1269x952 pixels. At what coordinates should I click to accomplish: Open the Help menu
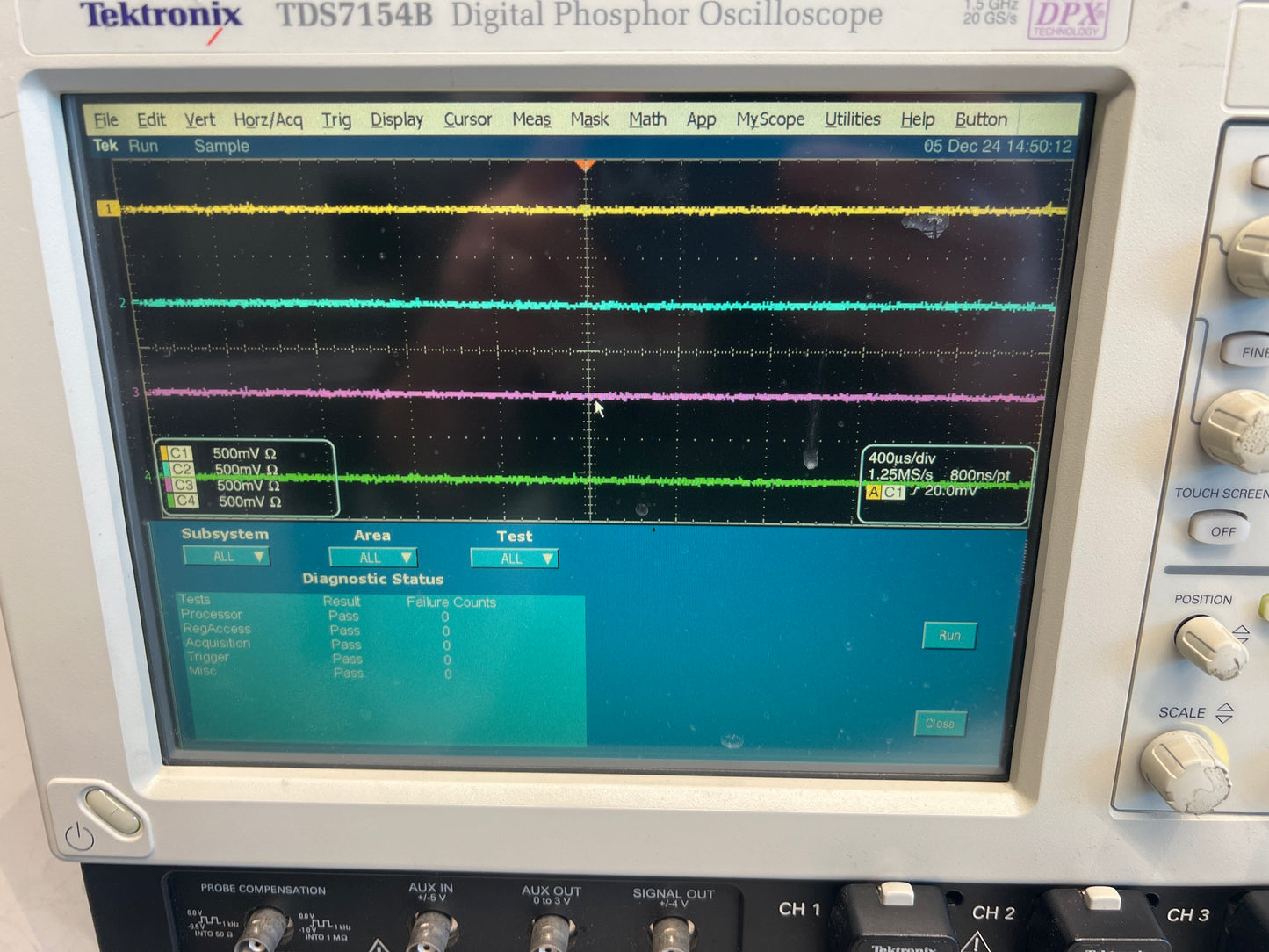[x=918, y=120]
